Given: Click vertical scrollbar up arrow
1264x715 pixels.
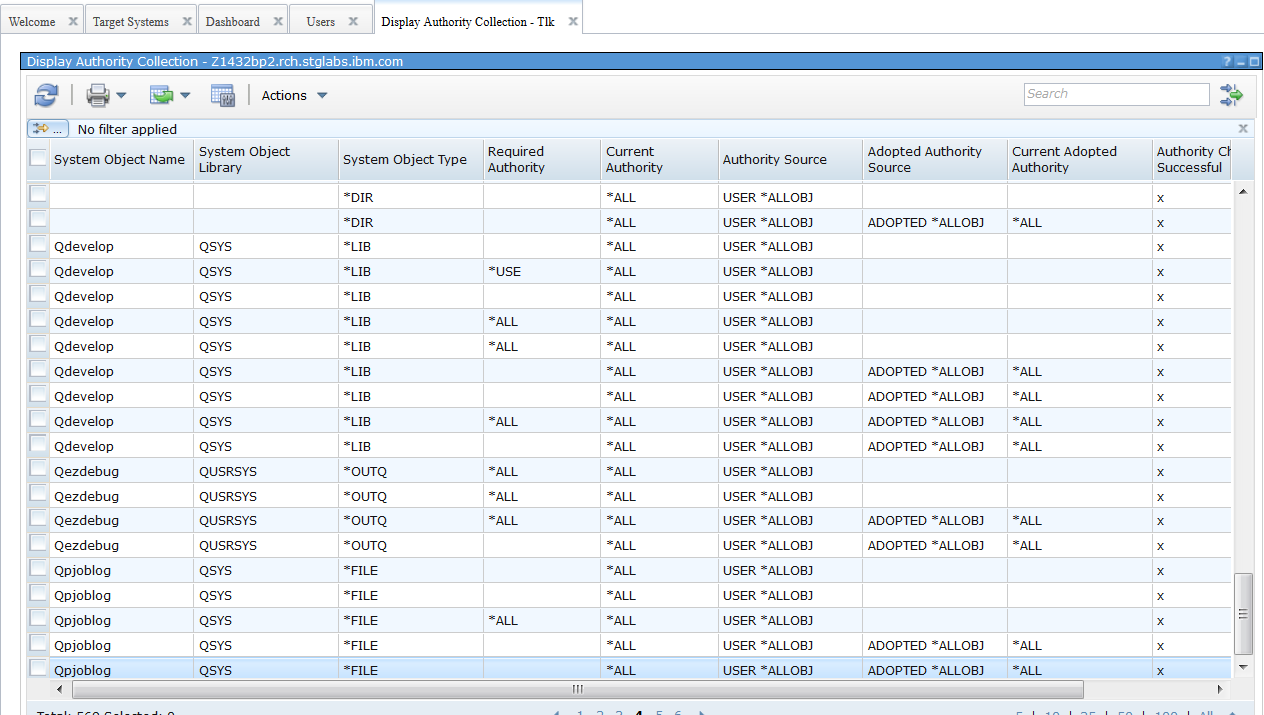Looking at the screenshot, I should [1243, 191].
